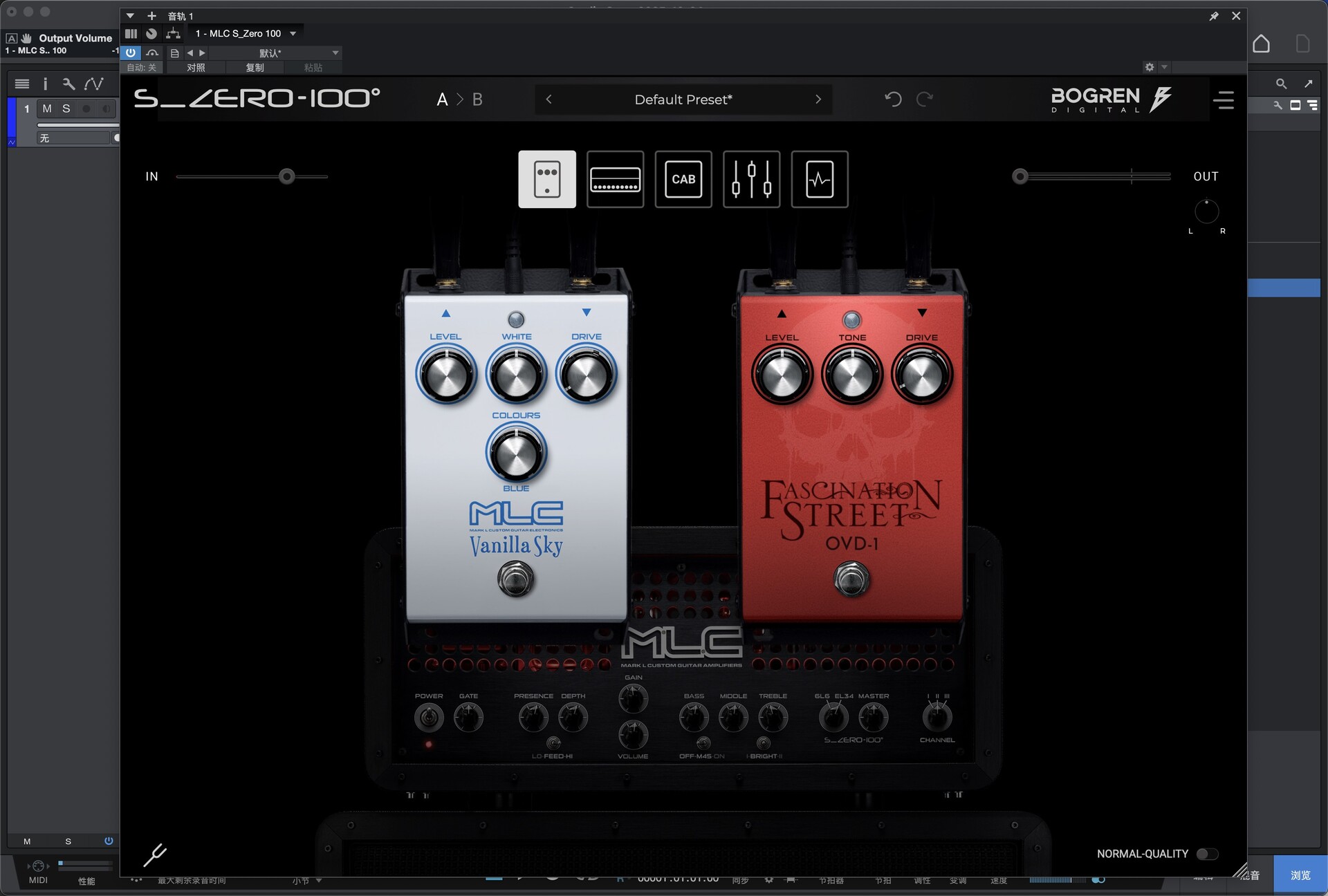Open the amp head section icon
The width and height of the screenshot is (1328, 896).
point(615,179)
